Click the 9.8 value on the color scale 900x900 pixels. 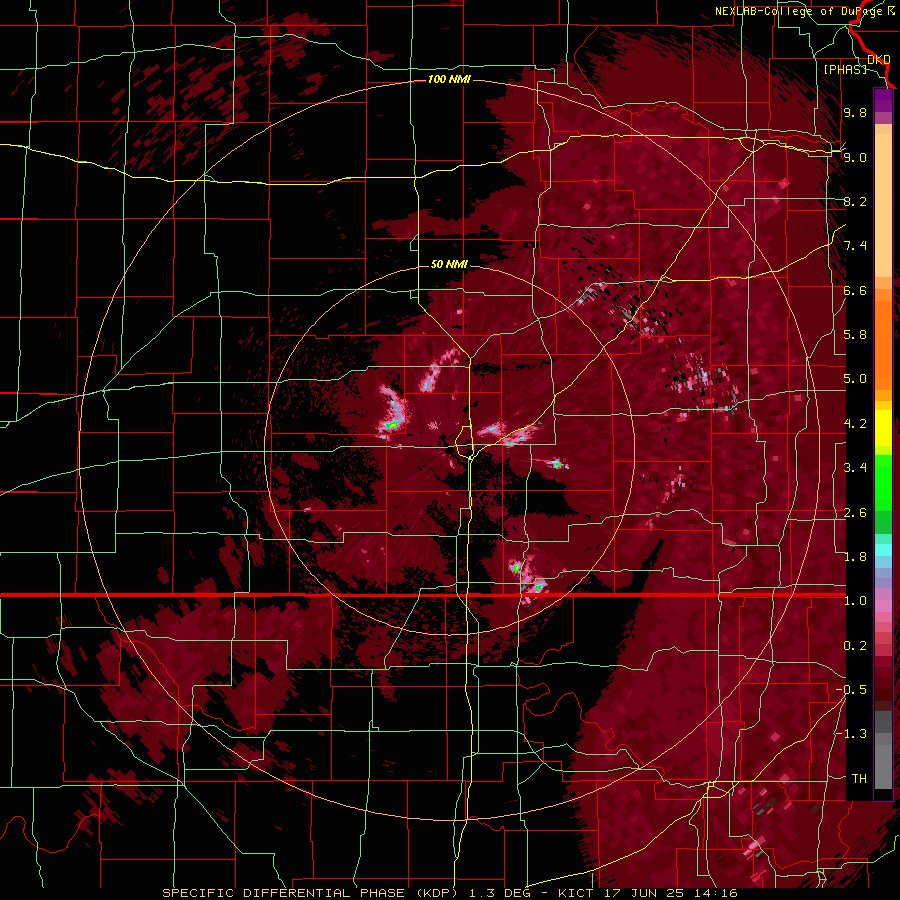tap(855, 112)
